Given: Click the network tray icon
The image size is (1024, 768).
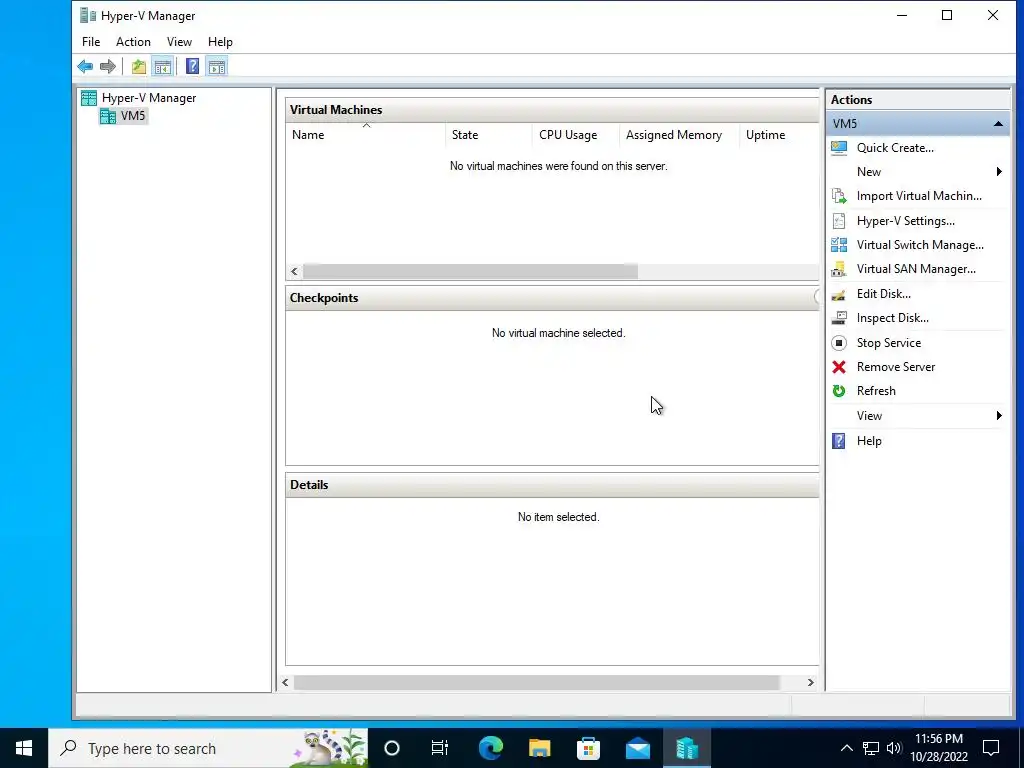Looking at the screenshot, I should point(871,748).
